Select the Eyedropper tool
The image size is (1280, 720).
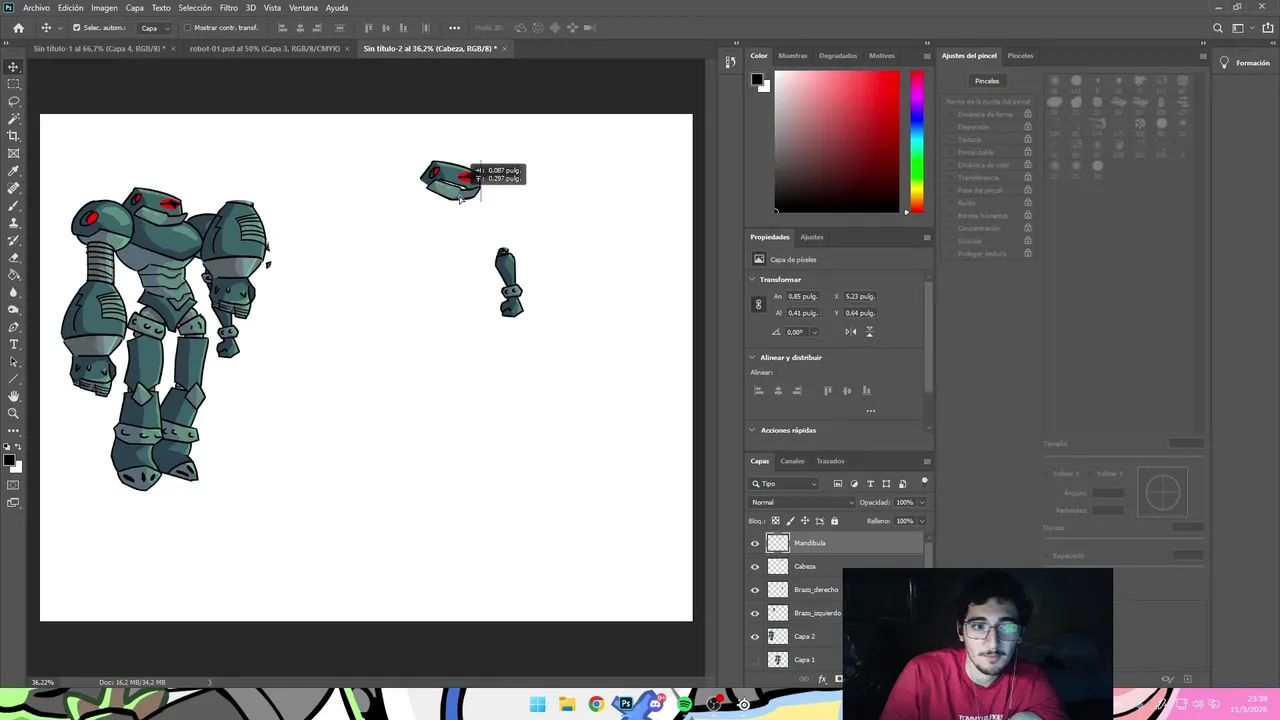coord(14,171)
